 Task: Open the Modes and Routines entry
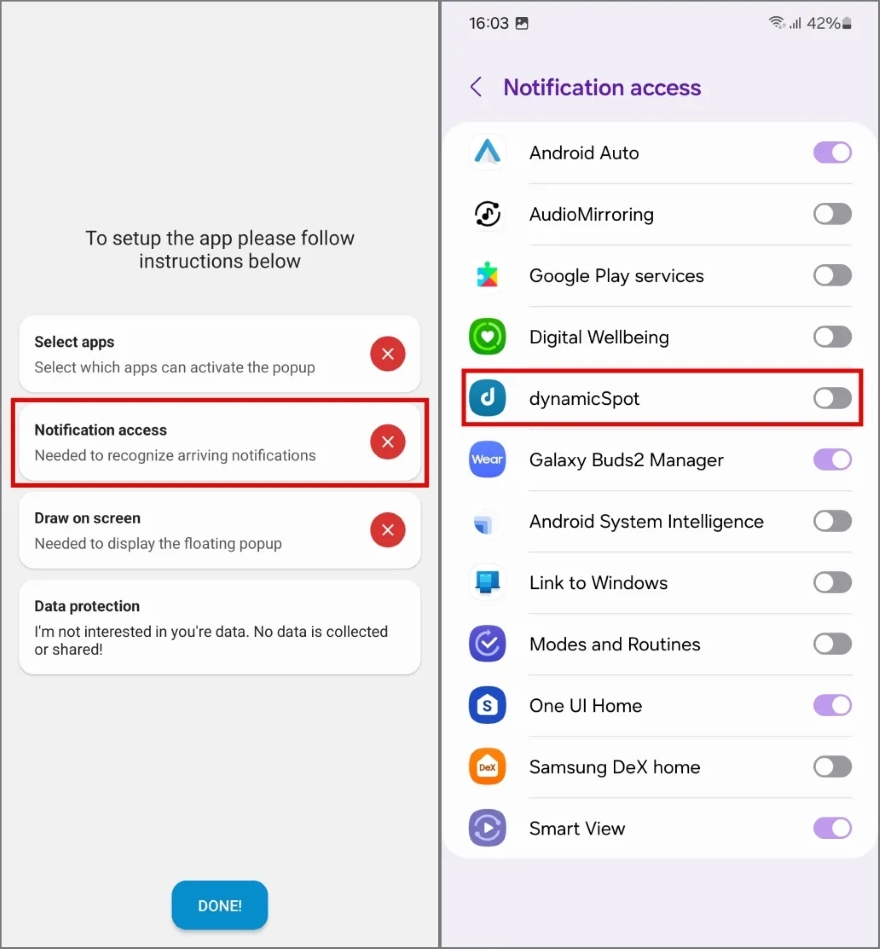coord(615,645)
